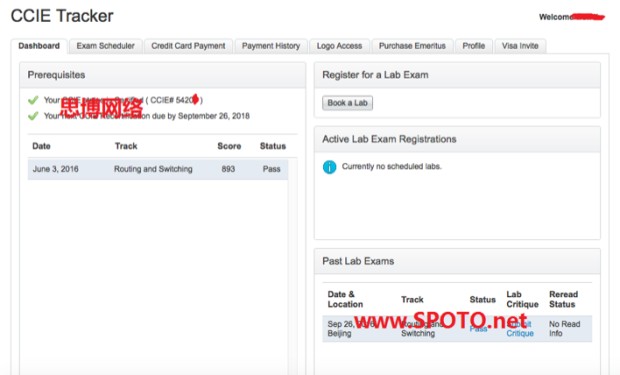This screenshot has width=620, height=375.
Task: Click the green checkmark next to CCIE number
Action: pos(33,100)
